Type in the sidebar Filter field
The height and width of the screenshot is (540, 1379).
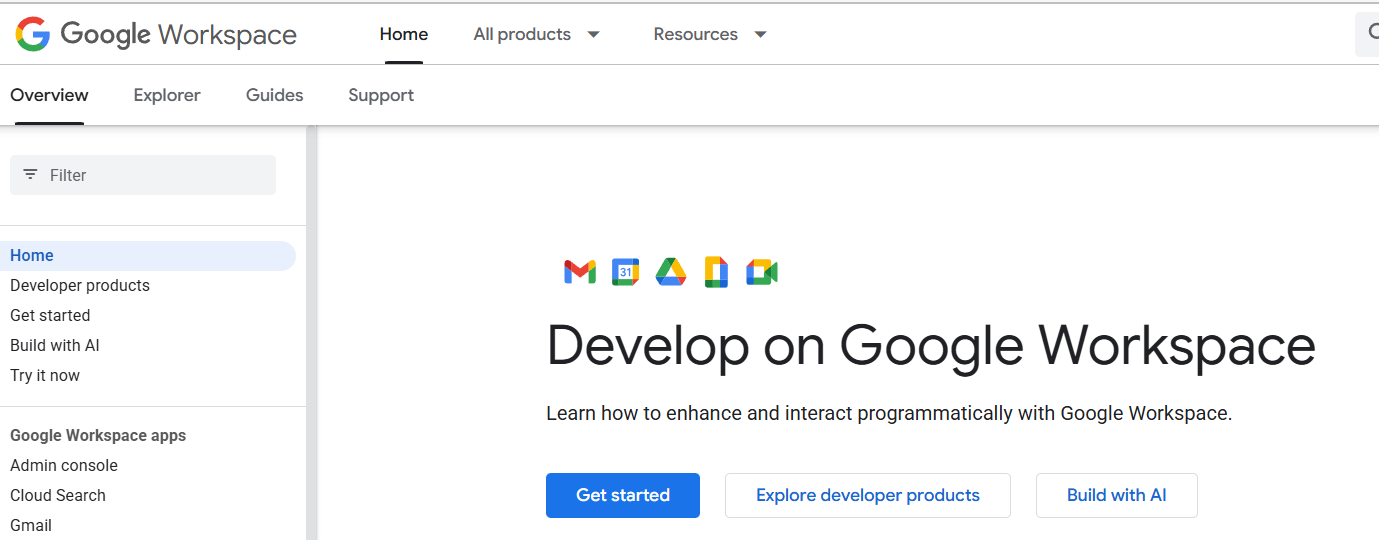pos(150,175)
